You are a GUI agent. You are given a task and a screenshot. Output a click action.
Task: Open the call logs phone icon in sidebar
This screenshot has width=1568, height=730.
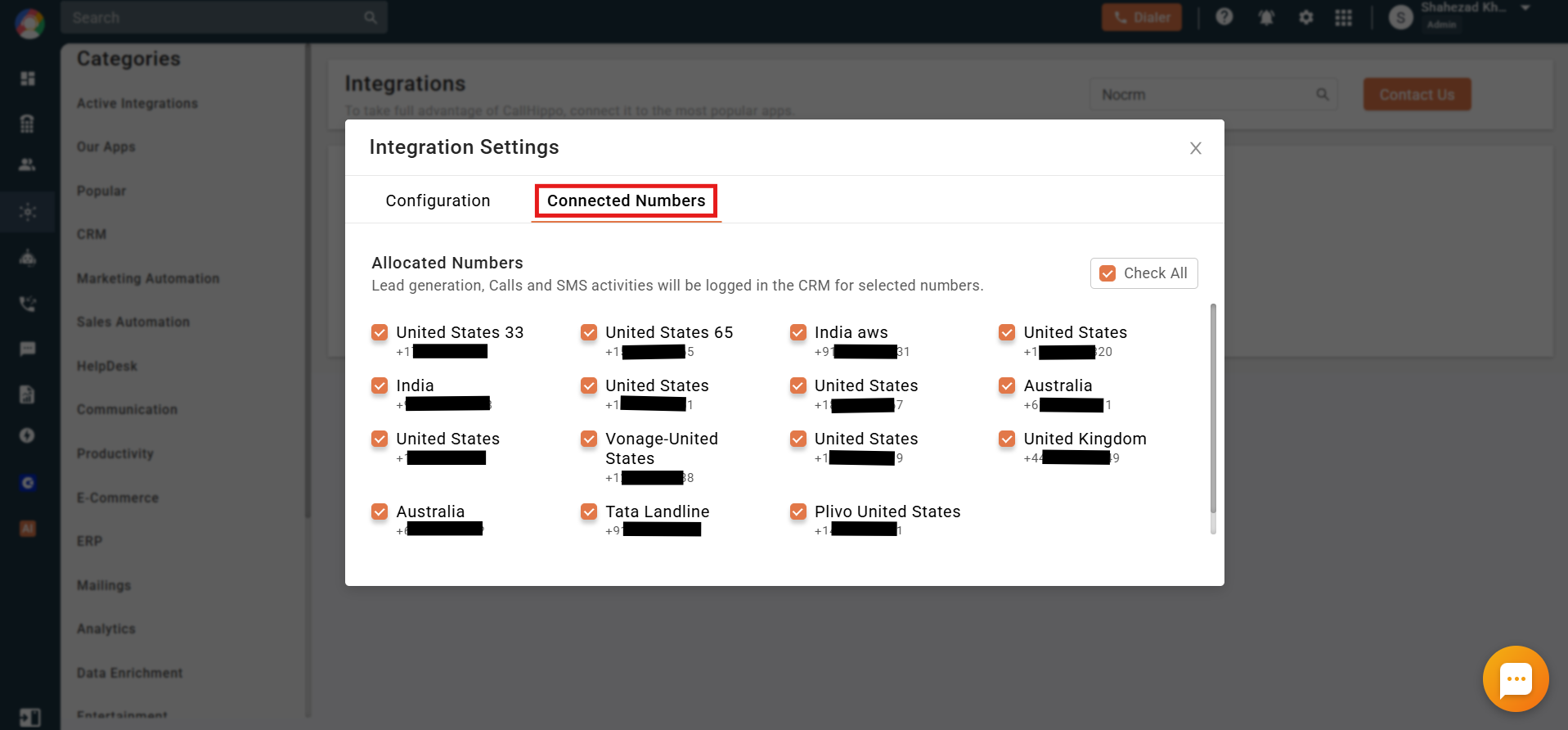[x=28, y=304]
